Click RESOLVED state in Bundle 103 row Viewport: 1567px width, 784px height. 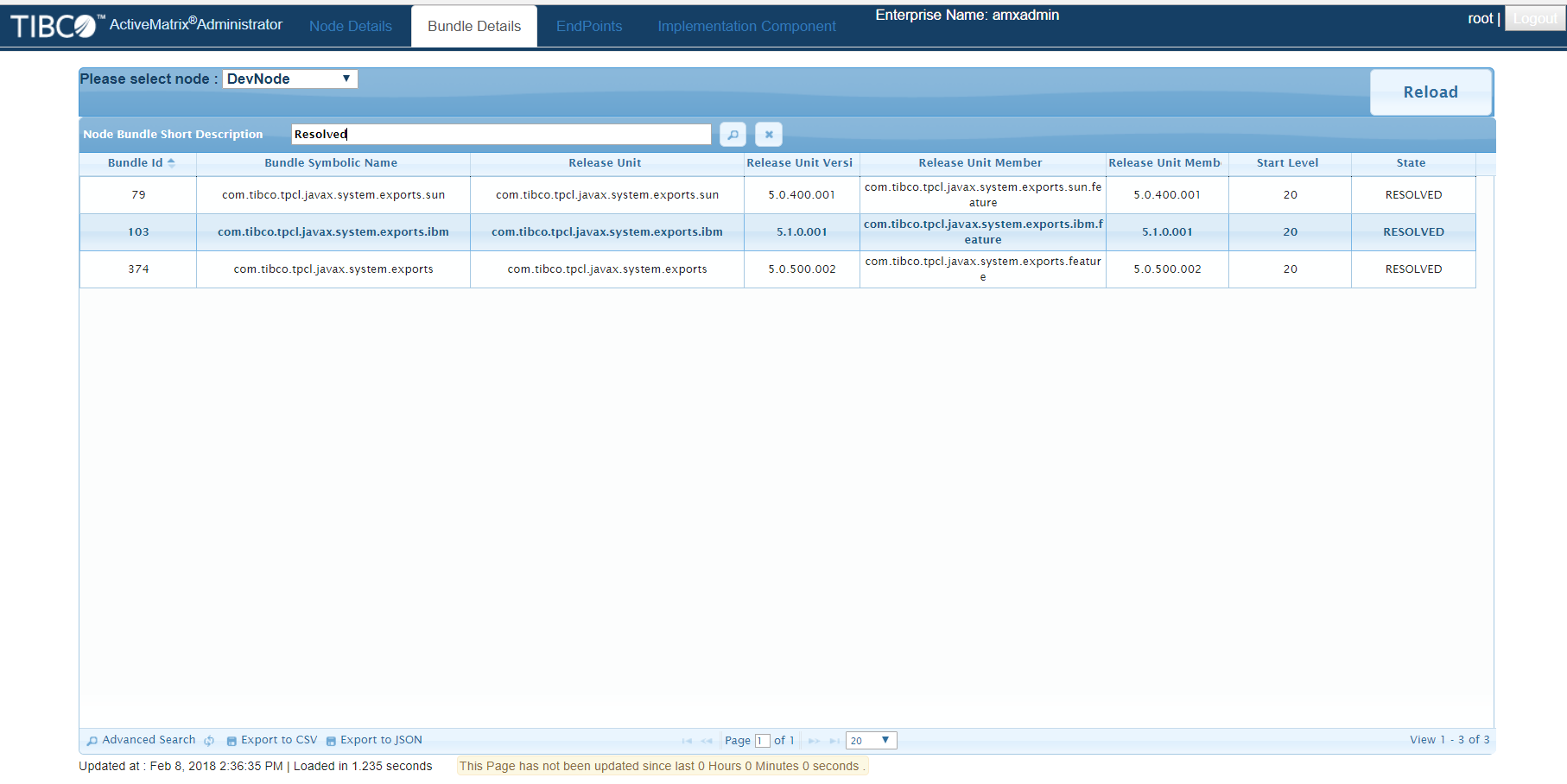1413,232
